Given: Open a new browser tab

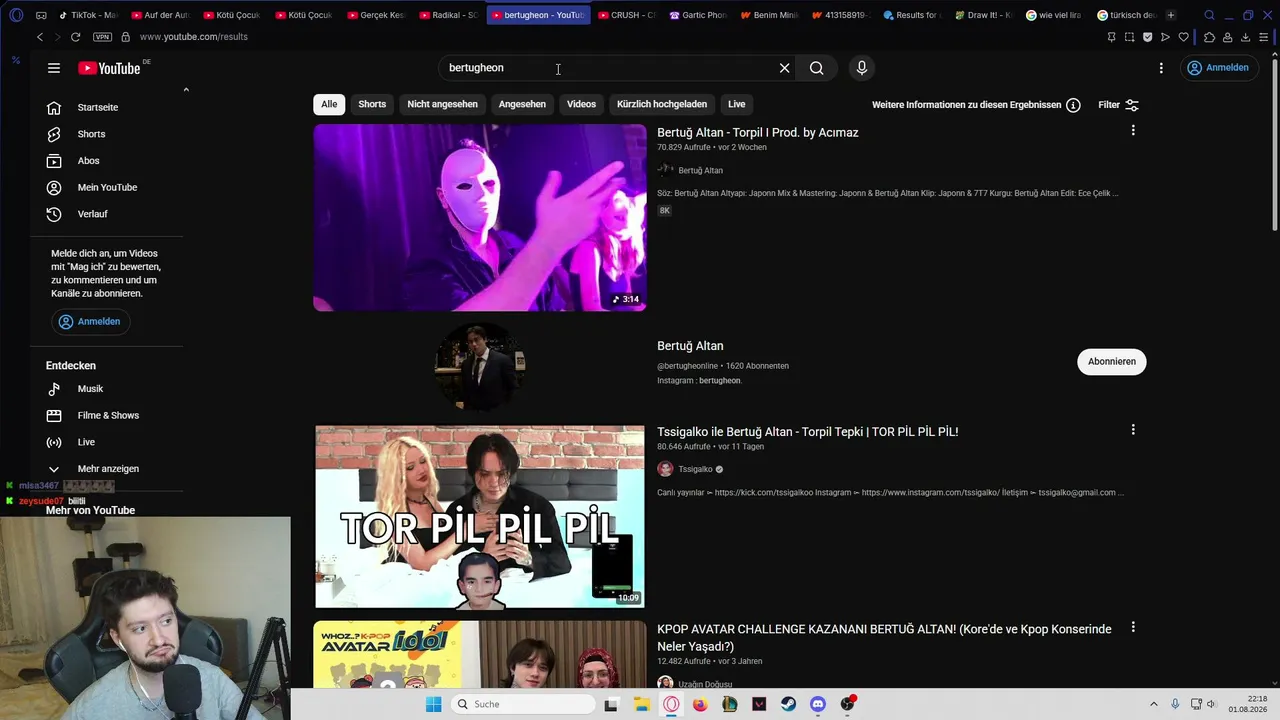Looking at the screenshot, I should 1171,15.
